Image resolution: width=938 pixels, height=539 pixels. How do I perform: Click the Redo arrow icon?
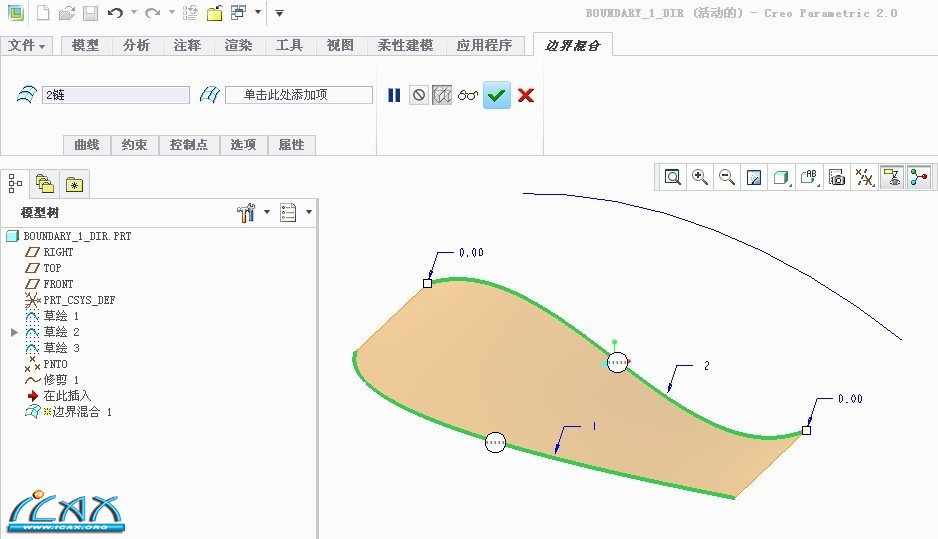pyautogui.click(x=153, y=13)
